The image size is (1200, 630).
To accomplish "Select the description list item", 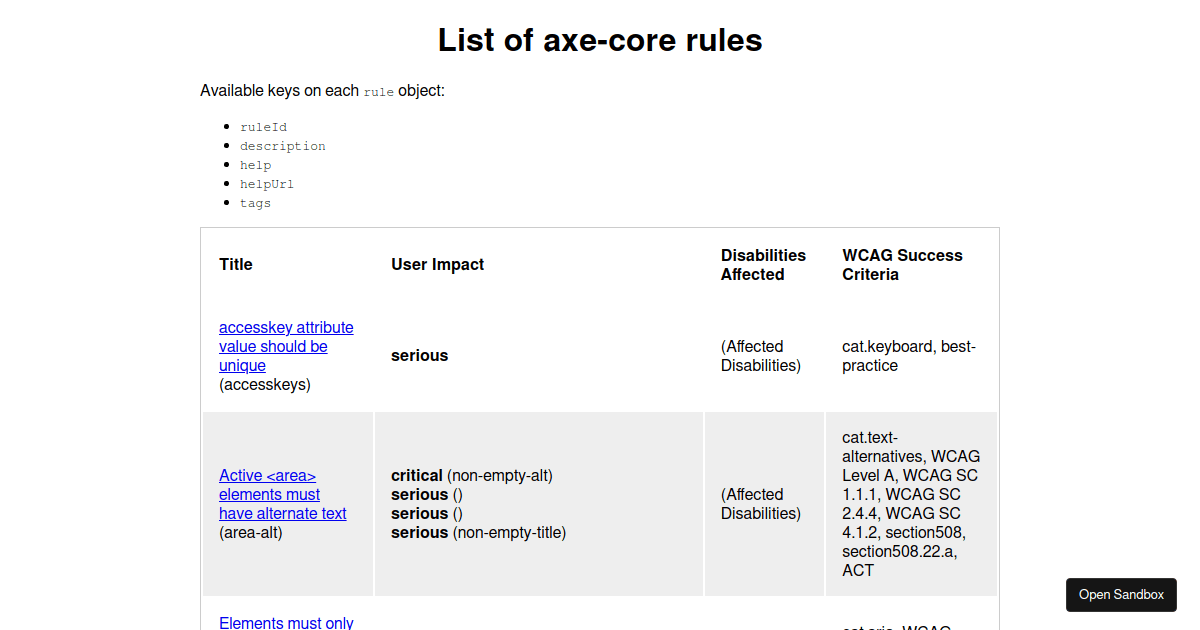I will click(x=282, y=146).
